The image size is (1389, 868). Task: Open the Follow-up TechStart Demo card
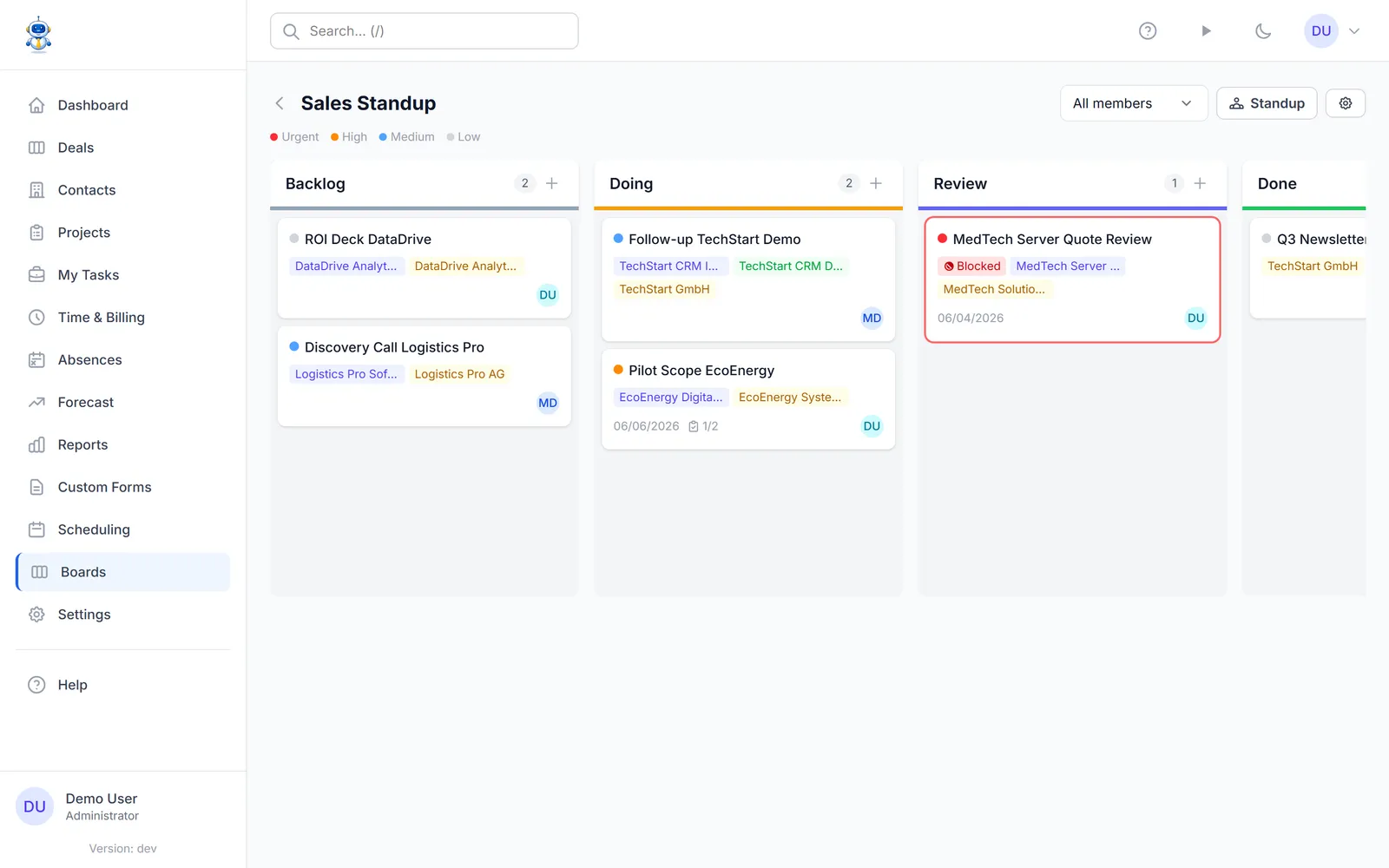pos(748,279)
